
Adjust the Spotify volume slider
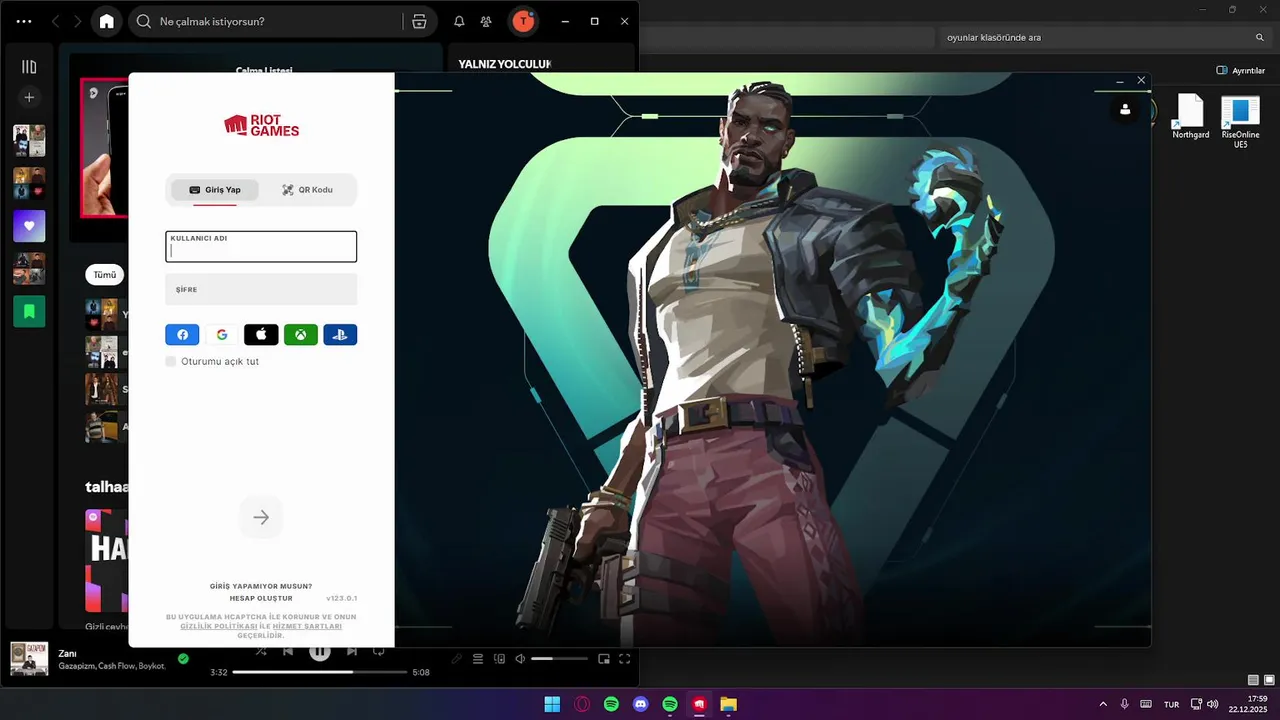(x=559, y=658)
